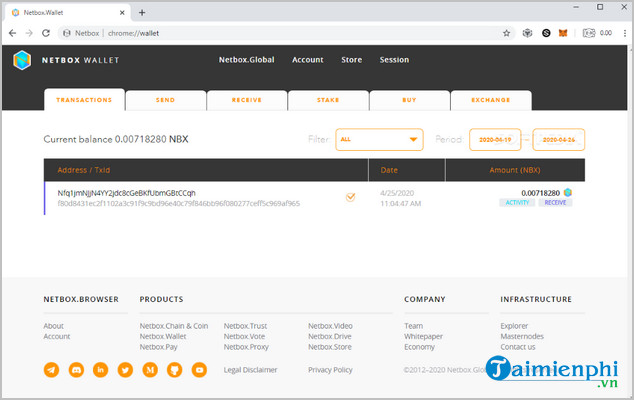
Task: Reload the wallet page
Action: (46, 33)
